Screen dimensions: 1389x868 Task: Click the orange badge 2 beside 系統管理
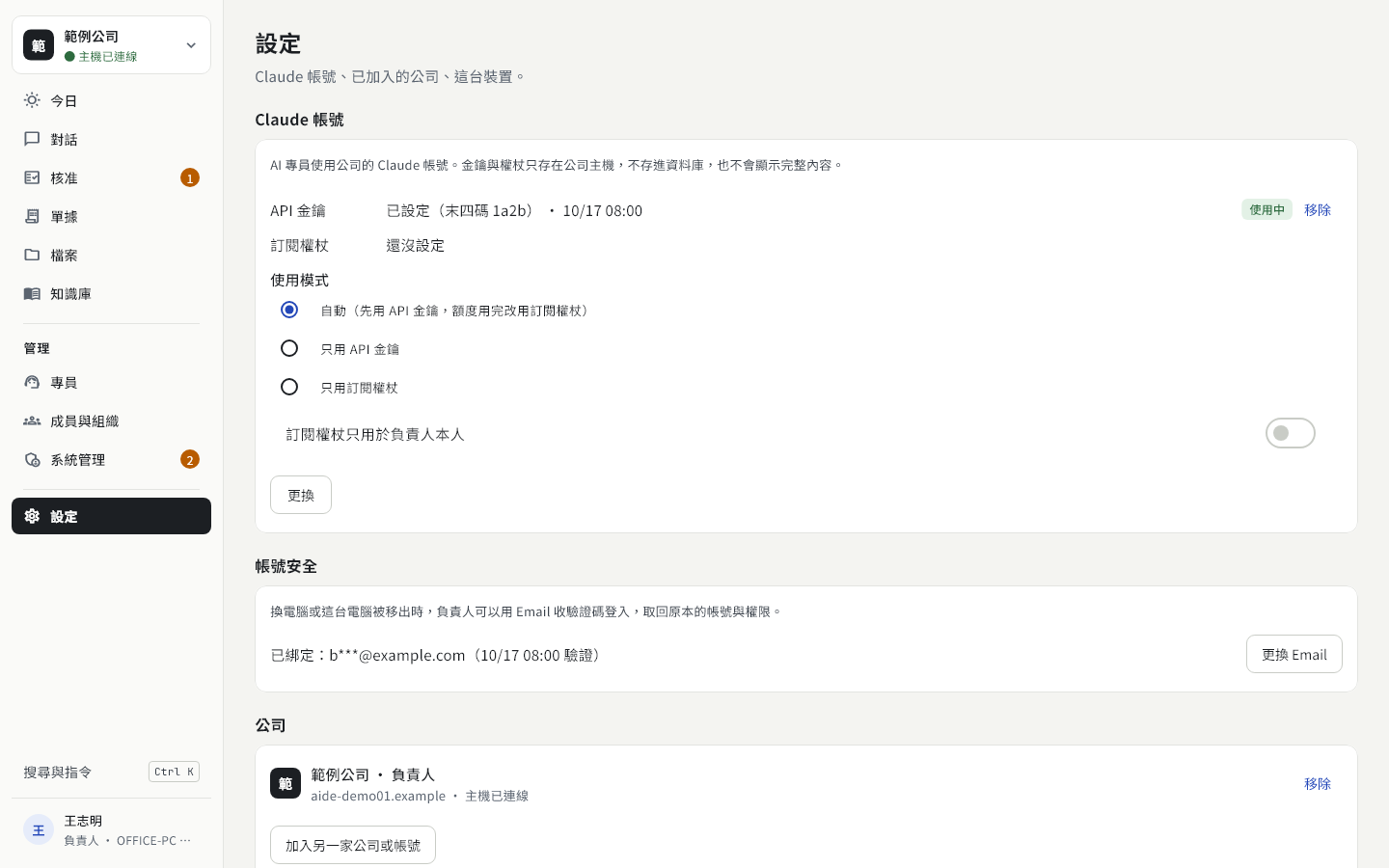(190, 459)
